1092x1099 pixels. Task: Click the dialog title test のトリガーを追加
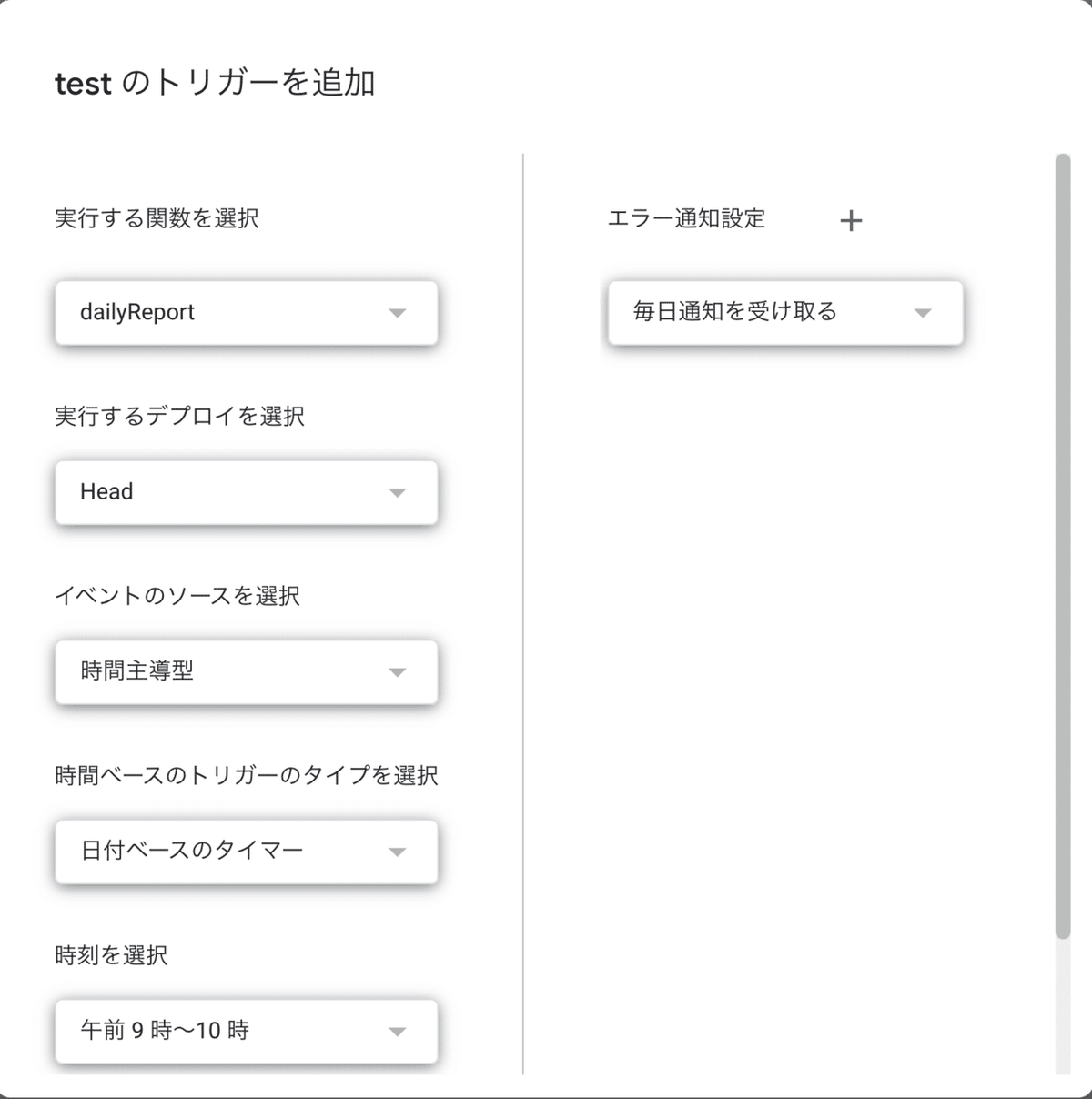pyautogui.click(x=217, y=83)
